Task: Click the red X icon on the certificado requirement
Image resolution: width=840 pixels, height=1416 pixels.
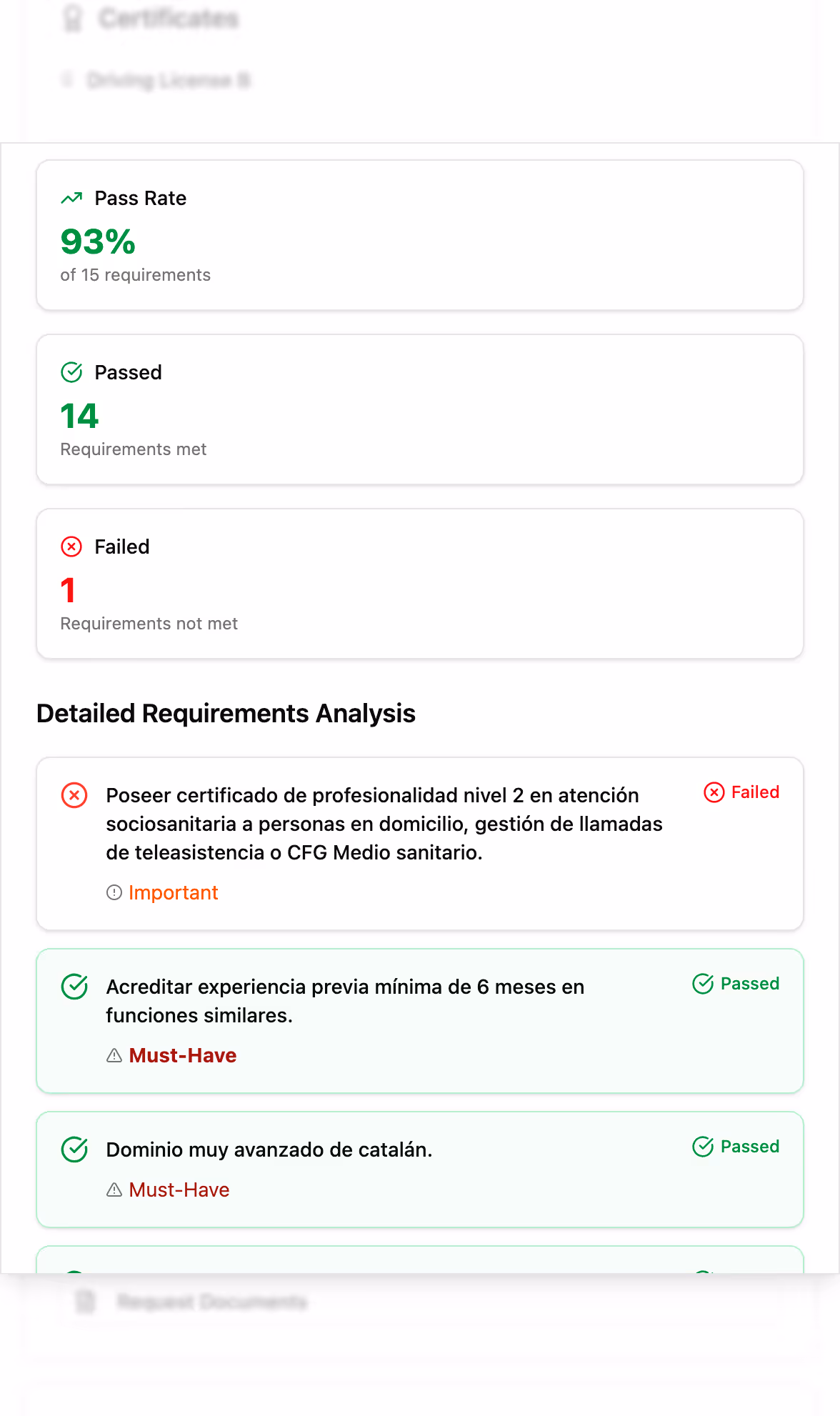Action: [74, 794]
